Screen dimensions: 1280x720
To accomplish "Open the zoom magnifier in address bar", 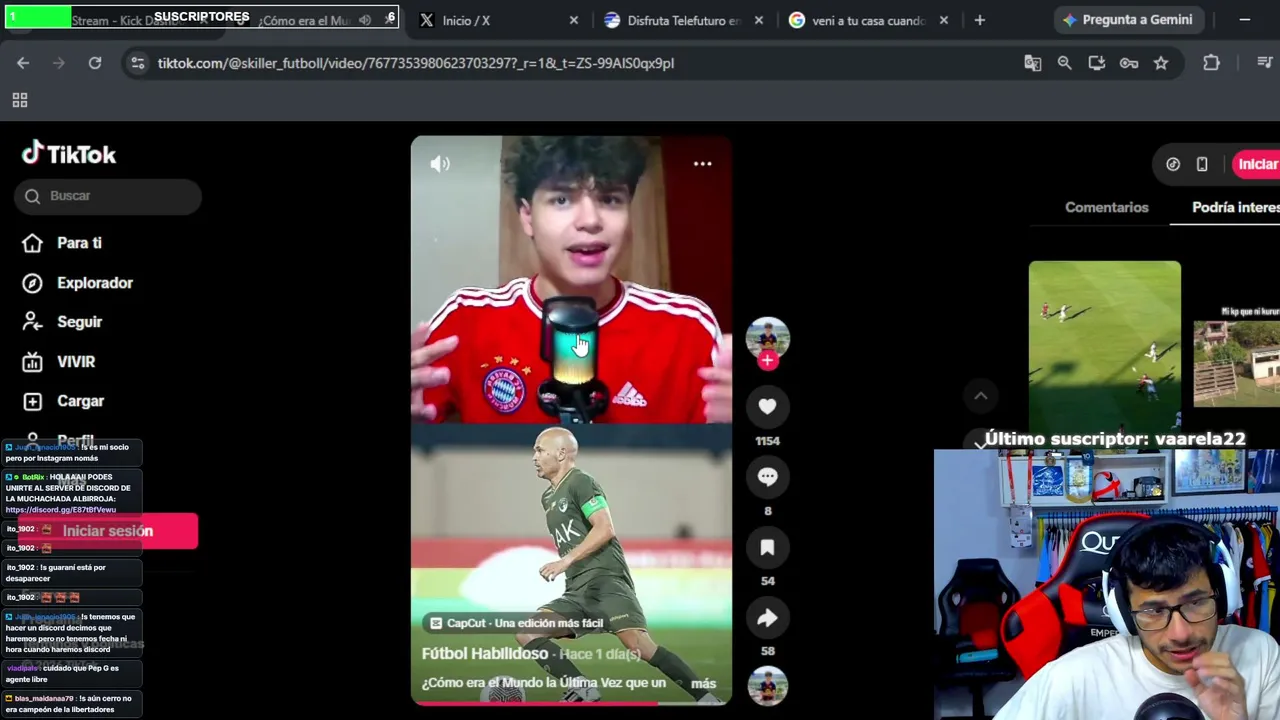I will click(1065, 63).
